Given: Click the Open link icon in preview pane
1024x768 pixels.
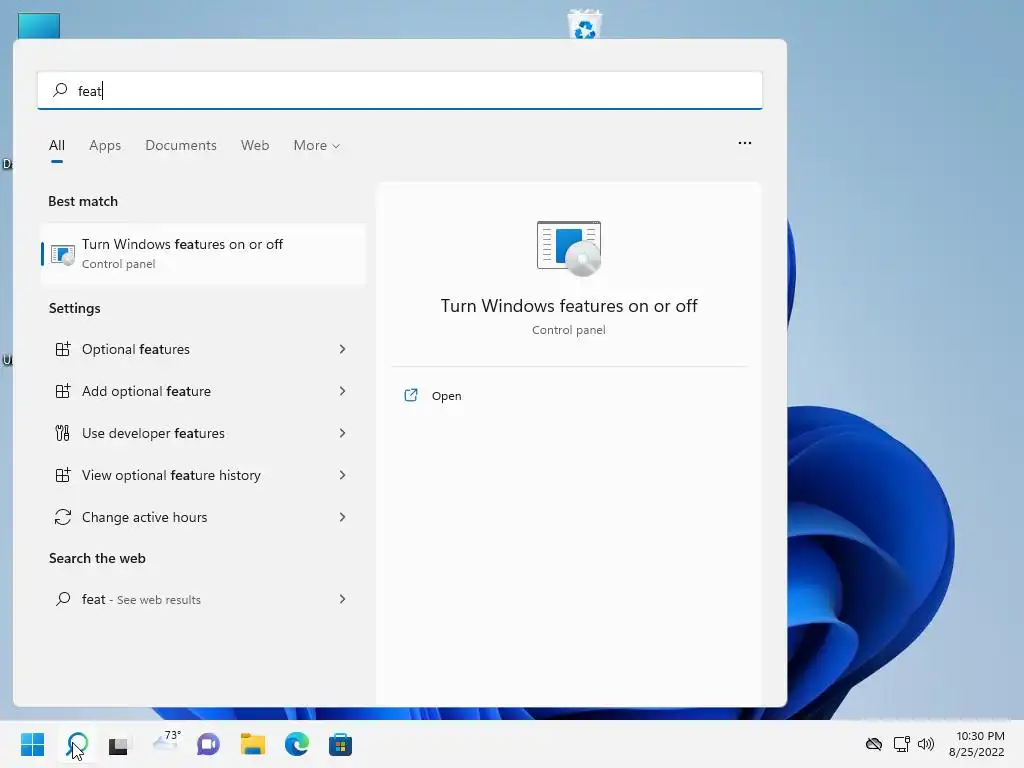Looking at the screenshot, I should point(411,395).
